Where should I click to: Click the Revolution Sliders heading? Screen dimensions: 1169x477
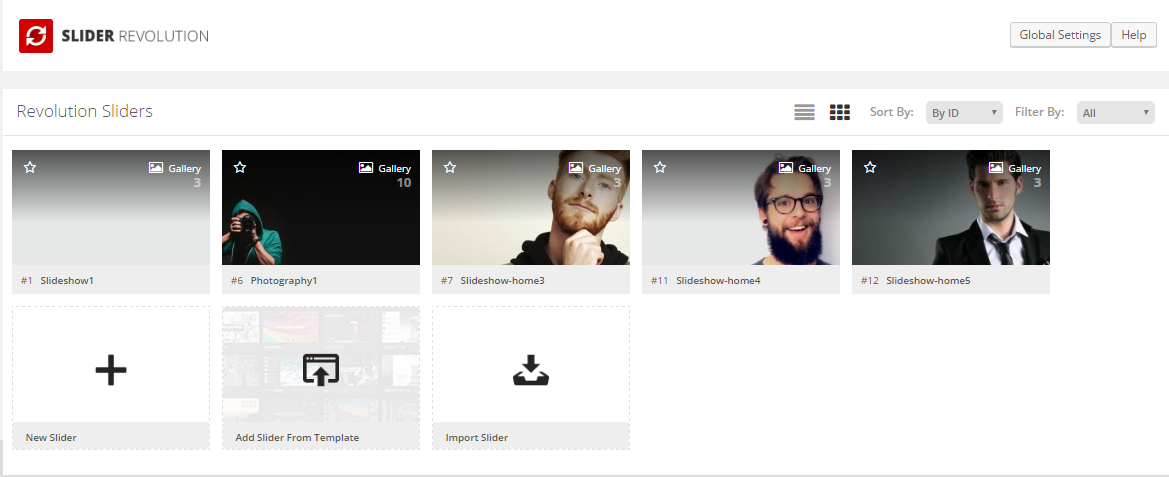pos(85,112)
